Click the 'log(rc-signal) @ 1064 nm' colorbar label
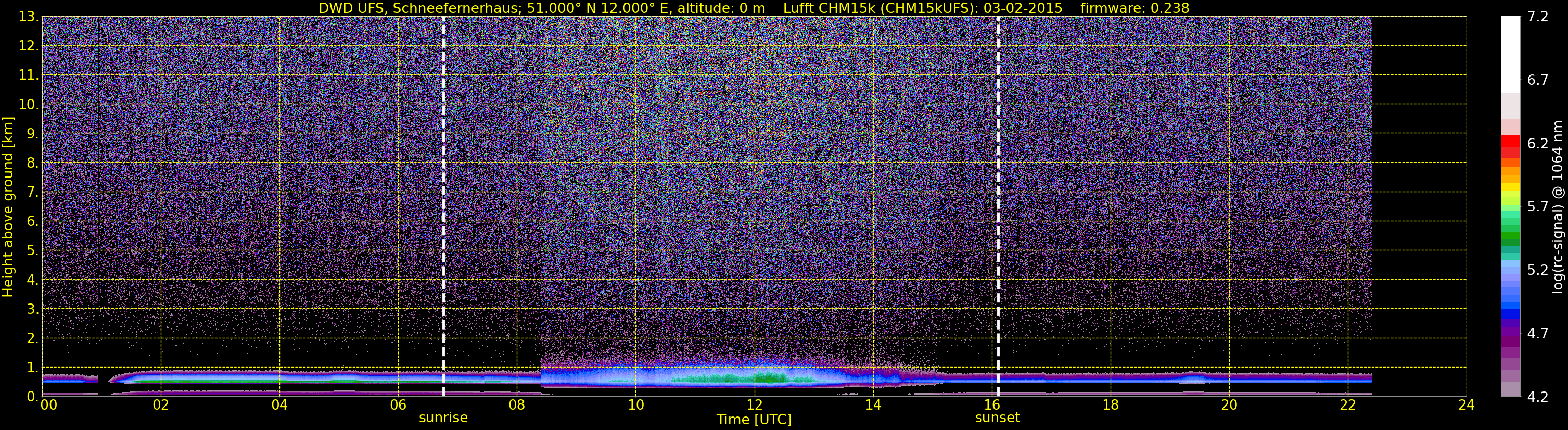Viewport: 1568px width, 430px height. pos(1557,207)
